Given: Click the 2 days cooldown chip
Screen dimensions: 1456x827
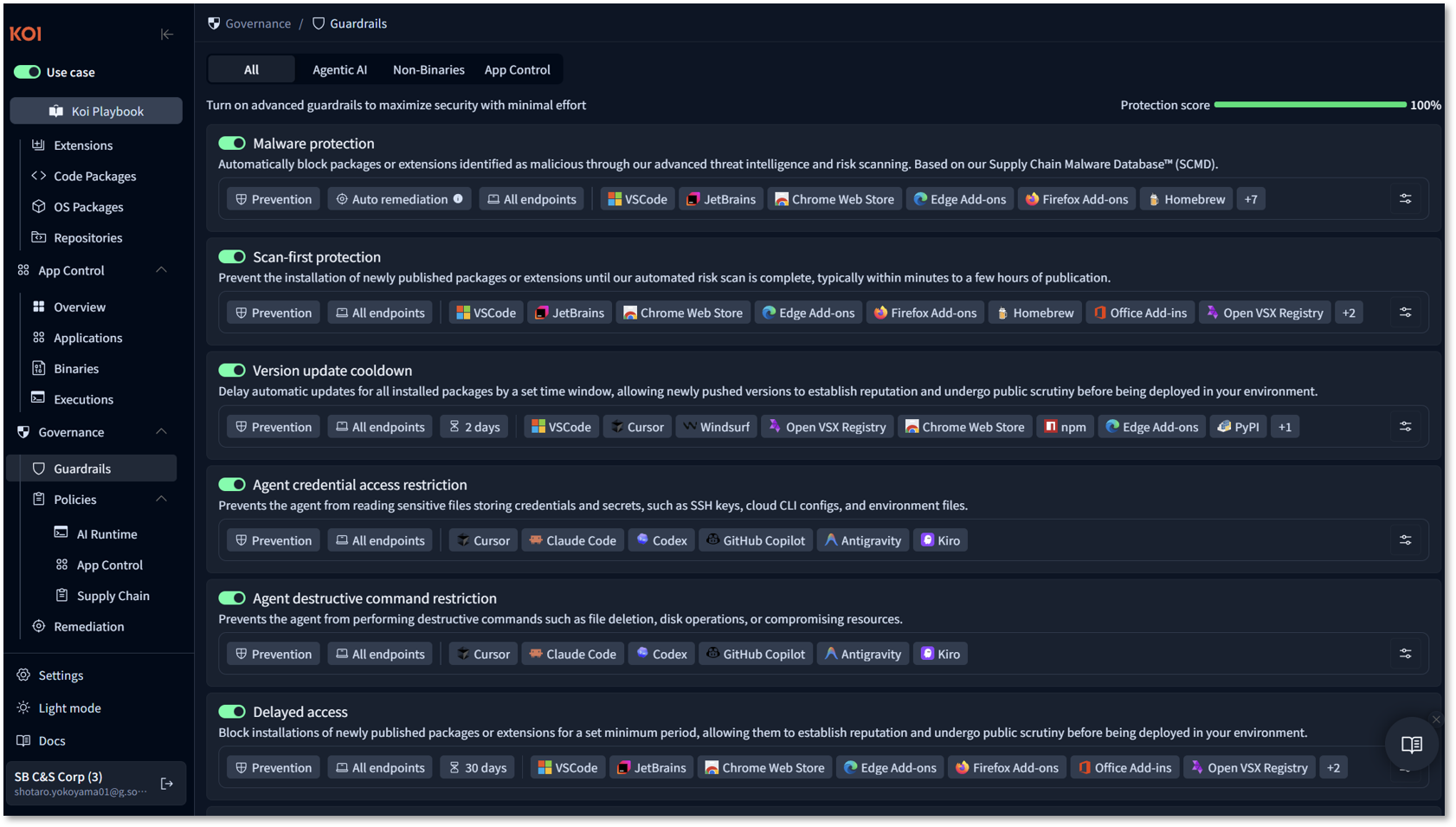Looking at the screenshot, I should (475, 427).
